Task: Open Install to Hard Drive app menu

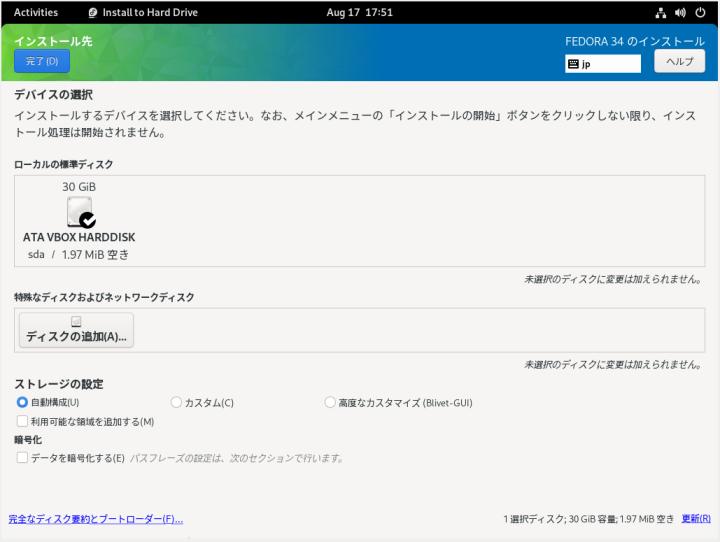Action: [143, 12]
